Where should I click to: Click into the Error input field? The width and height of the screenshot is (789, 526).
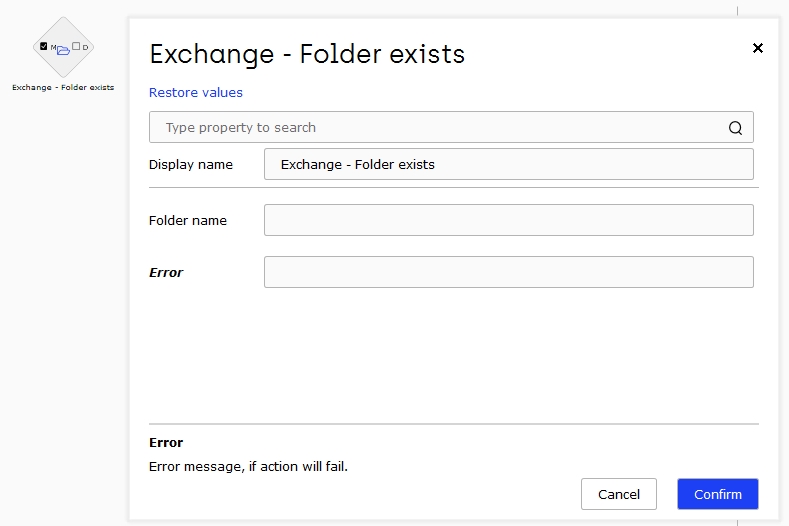pyautogui.click(x=509, y=272)
